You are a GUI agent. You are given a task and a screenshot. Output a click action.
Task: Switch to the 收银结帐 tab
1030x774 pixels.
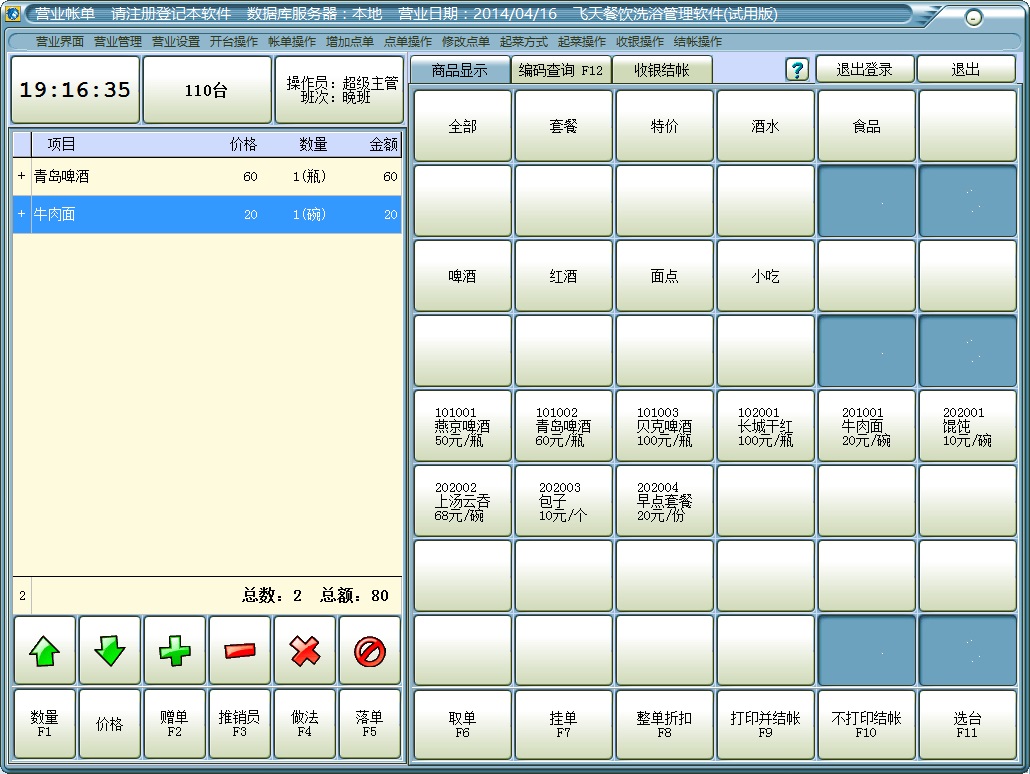663,70
